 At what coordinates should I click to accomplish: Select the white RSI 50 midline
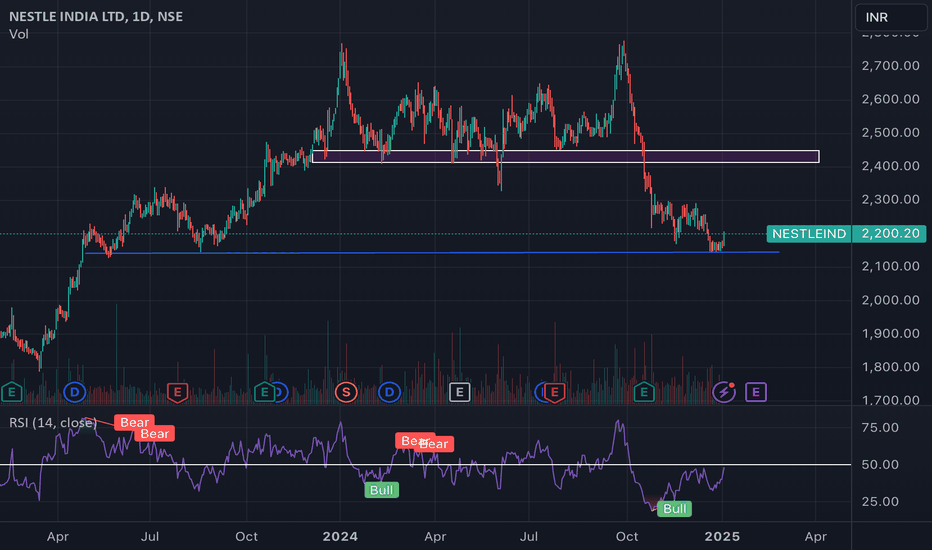pos(426,464)
